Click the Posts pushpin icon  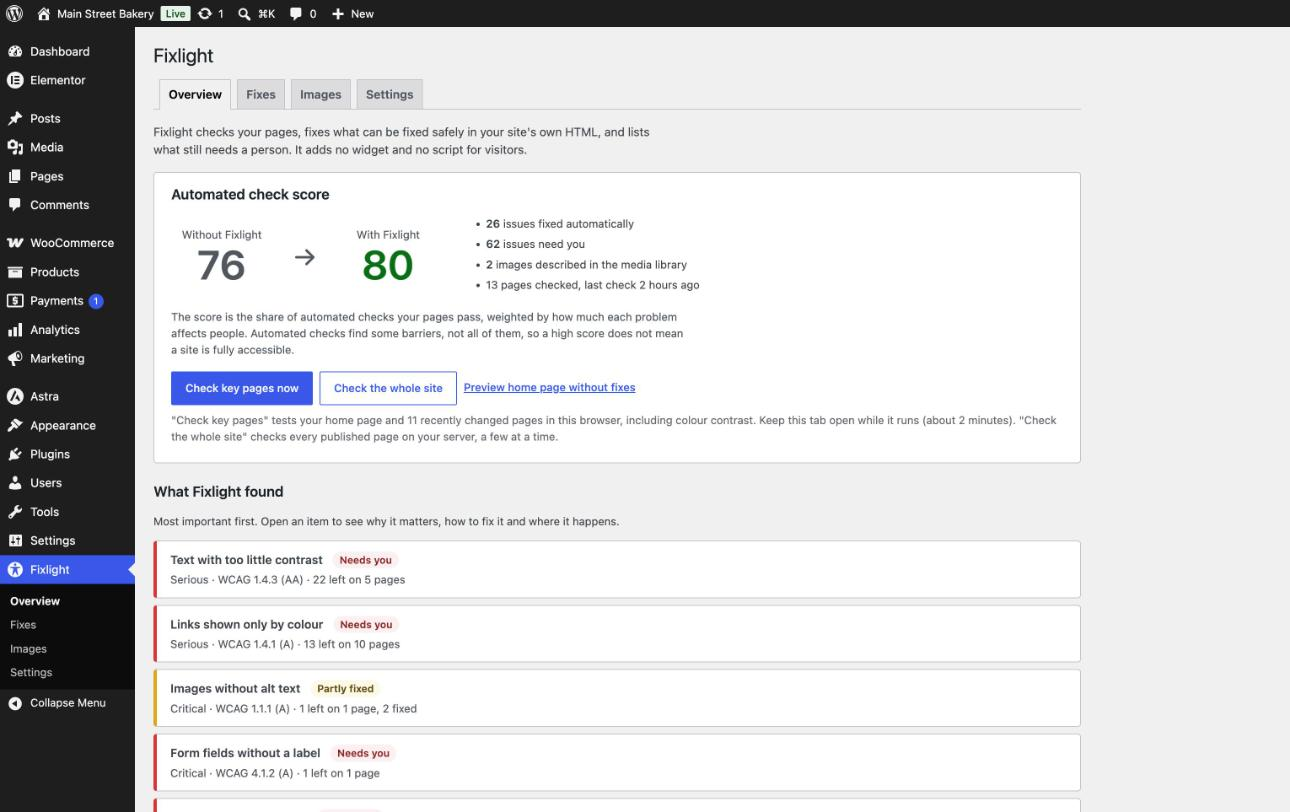pyautogui.click(x=15, y=118)
